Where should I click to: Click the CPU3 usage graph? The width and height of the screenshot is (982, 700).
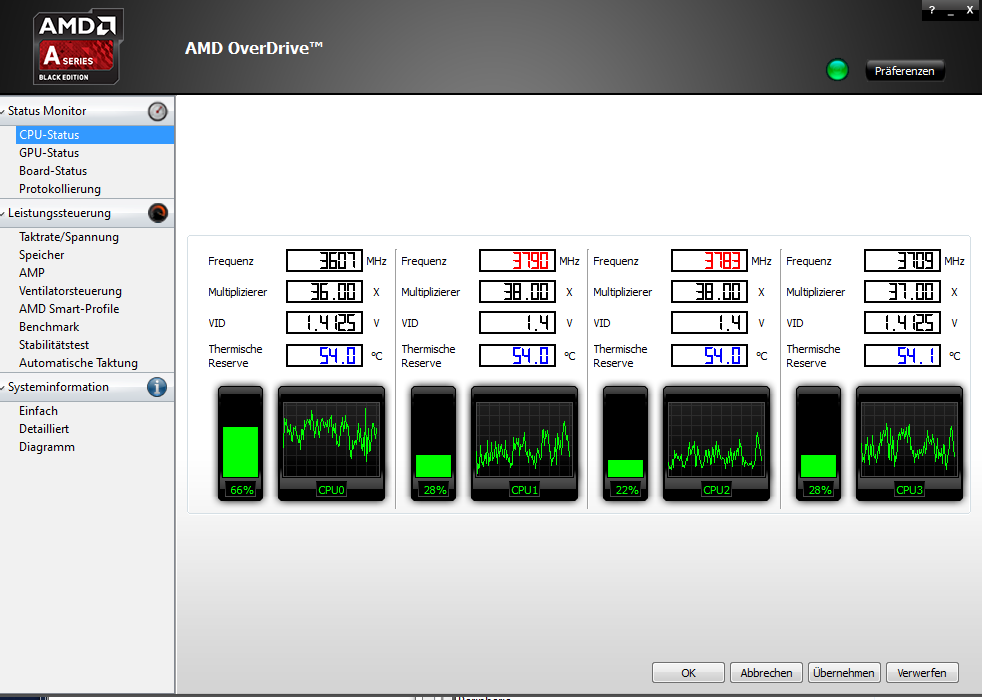pyautogui.click(x=909, y=443)
